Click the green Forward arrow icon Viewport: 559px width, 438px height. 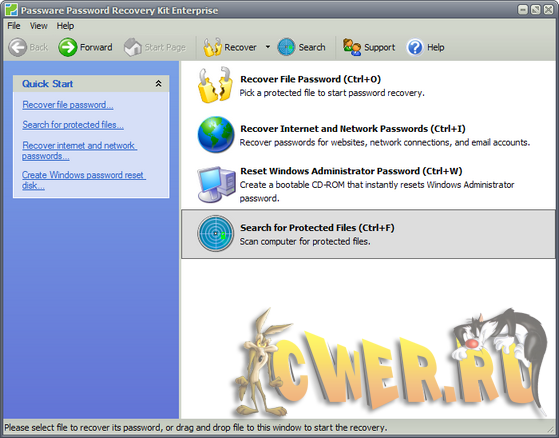pyautogui.click(x=68, y=47)
